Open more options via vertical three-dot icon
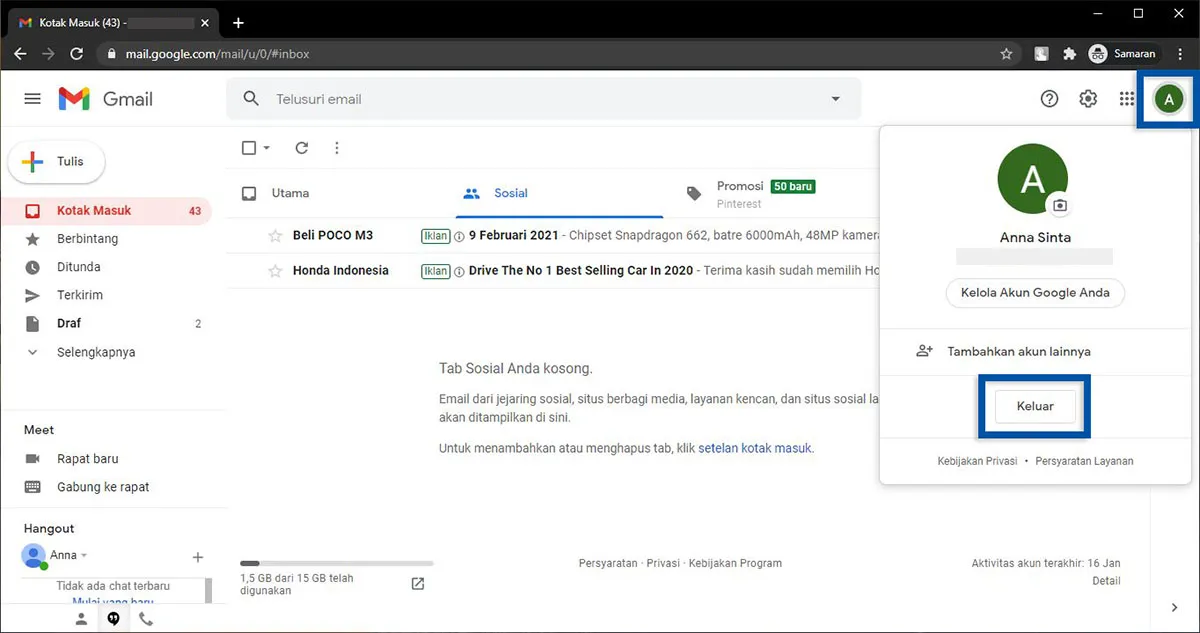This screenshot has width=1200, height=633. click(x=337, y=147)
